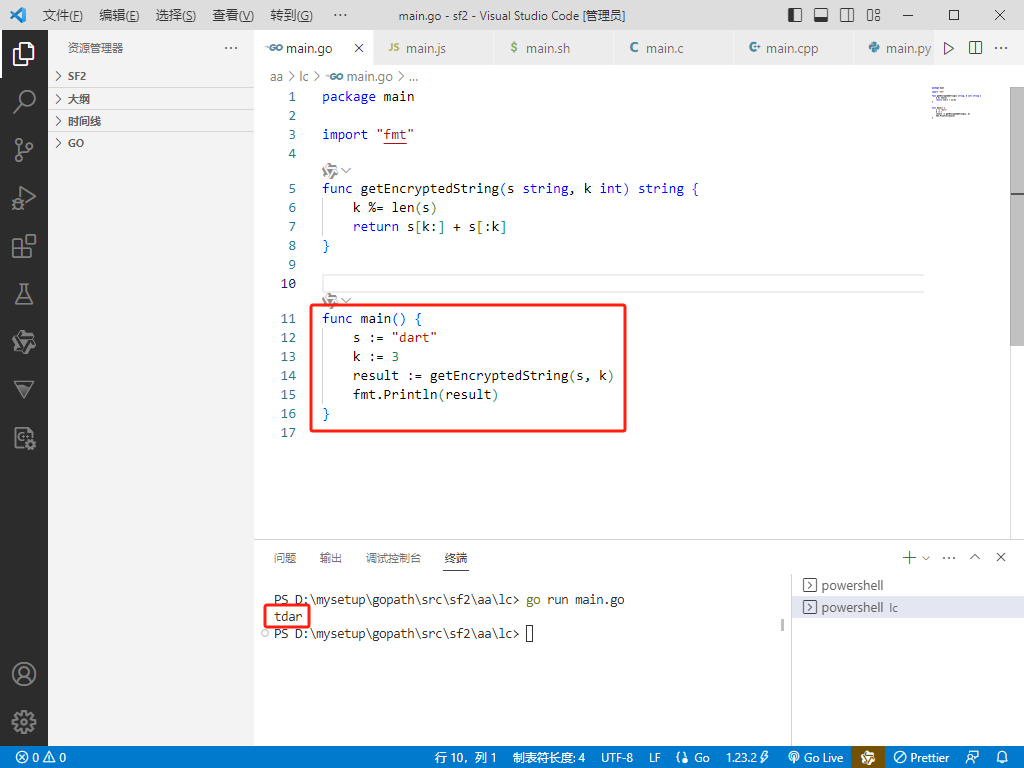Switch to the 问题 problems panel tab
This screenshot has width=1024, height=768.
tap(285, 558)
